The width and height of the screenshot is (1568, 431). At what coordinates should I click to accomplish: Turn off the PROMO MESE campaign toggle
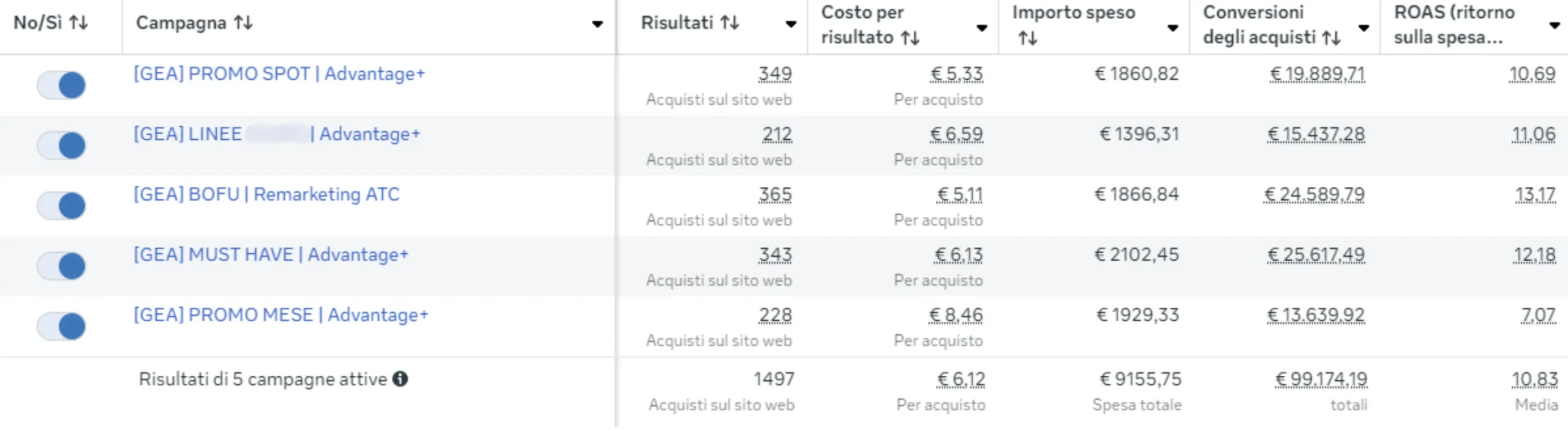tap(61, 326)
